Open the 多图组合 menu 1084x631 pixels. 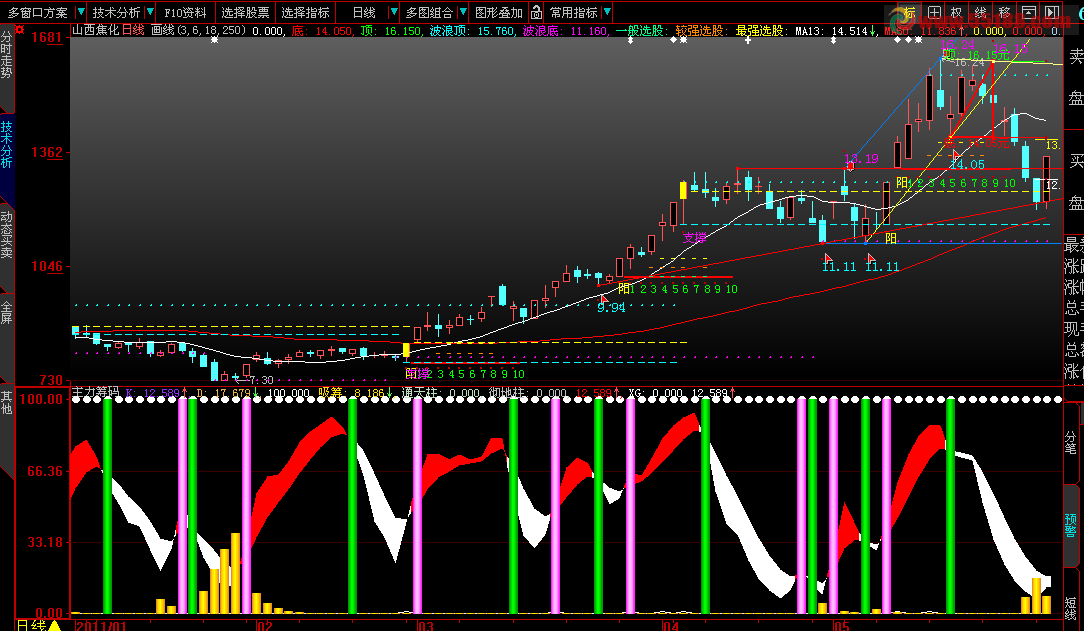click(x=429, y=12)
